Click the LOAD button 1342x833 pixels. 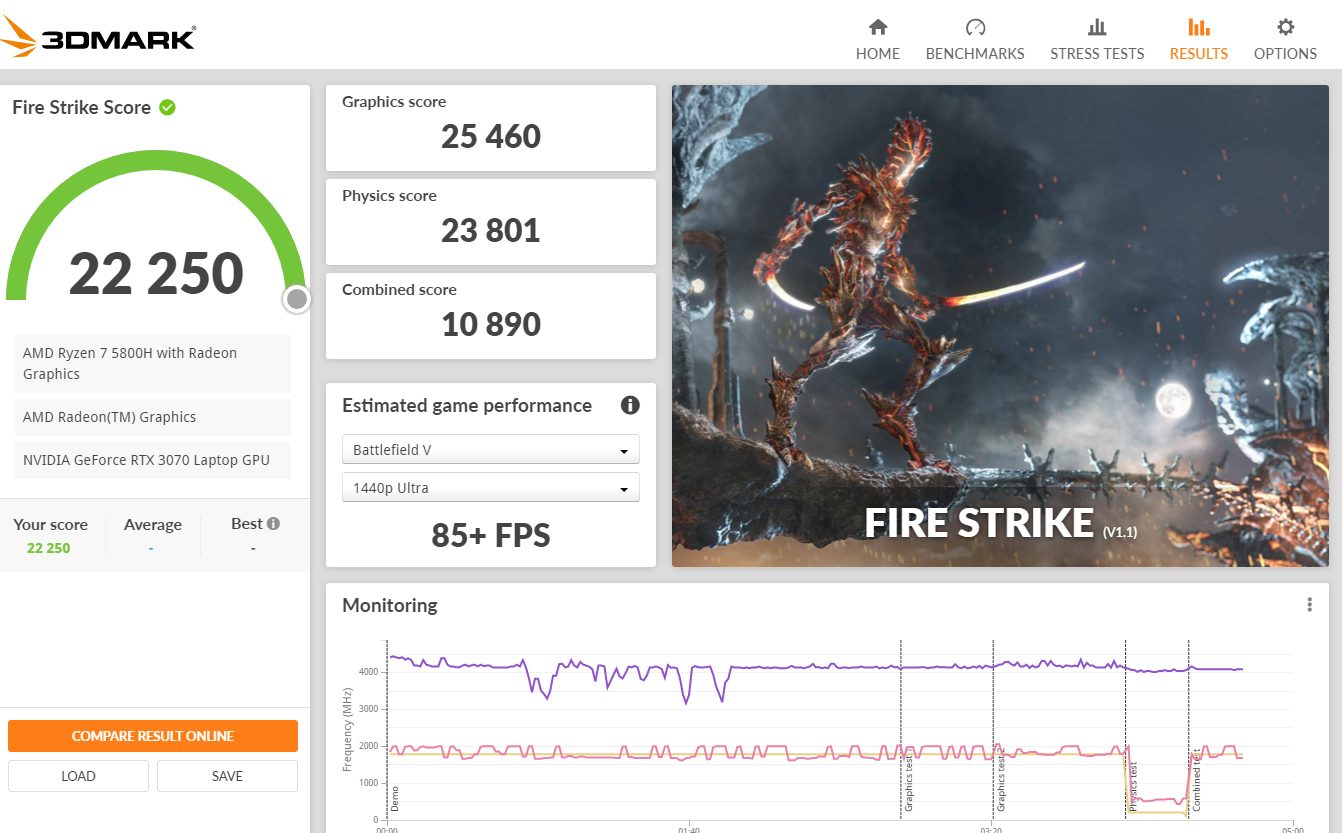[x=78, y=776]
